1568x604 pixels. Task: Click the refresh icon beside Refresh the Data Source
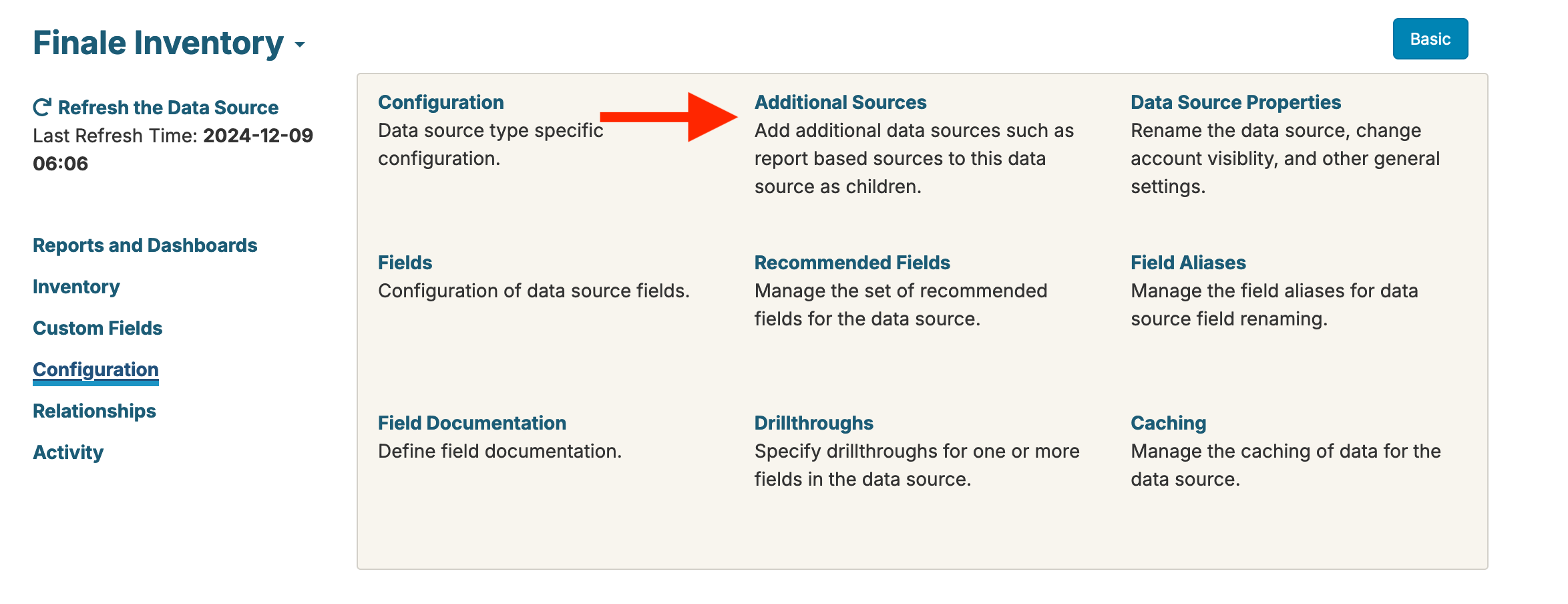coord(42,108)
